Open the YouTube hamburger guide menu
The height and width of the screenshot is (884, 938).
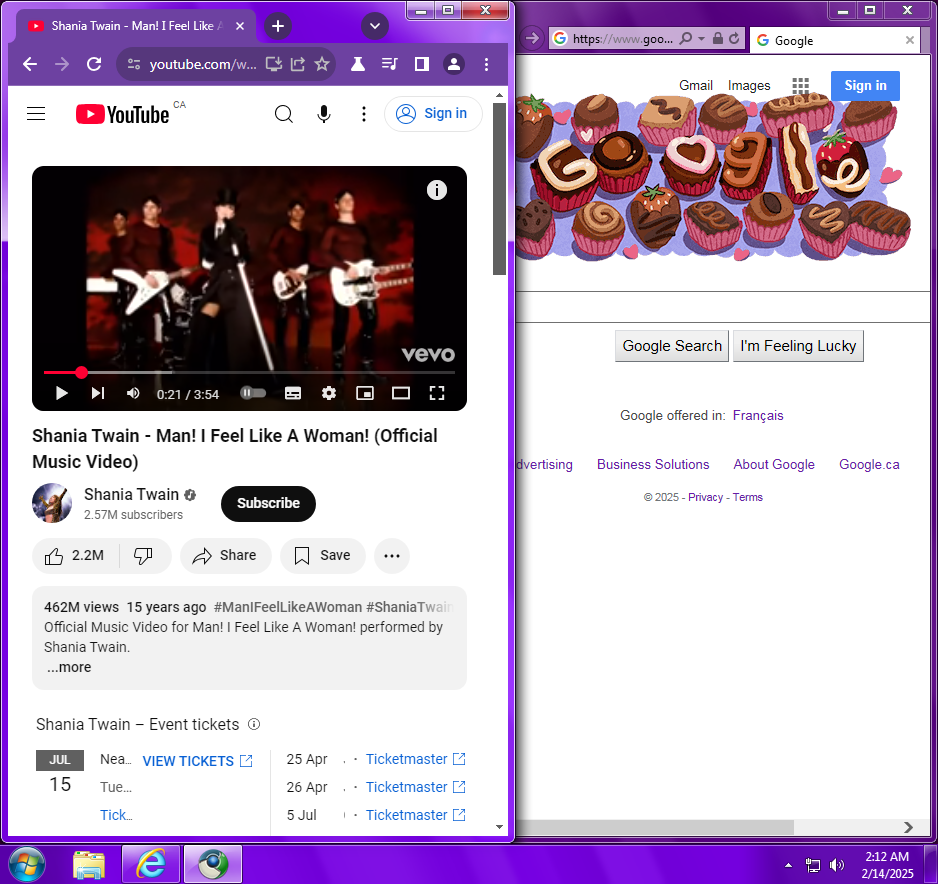click(x=36, y=114)
